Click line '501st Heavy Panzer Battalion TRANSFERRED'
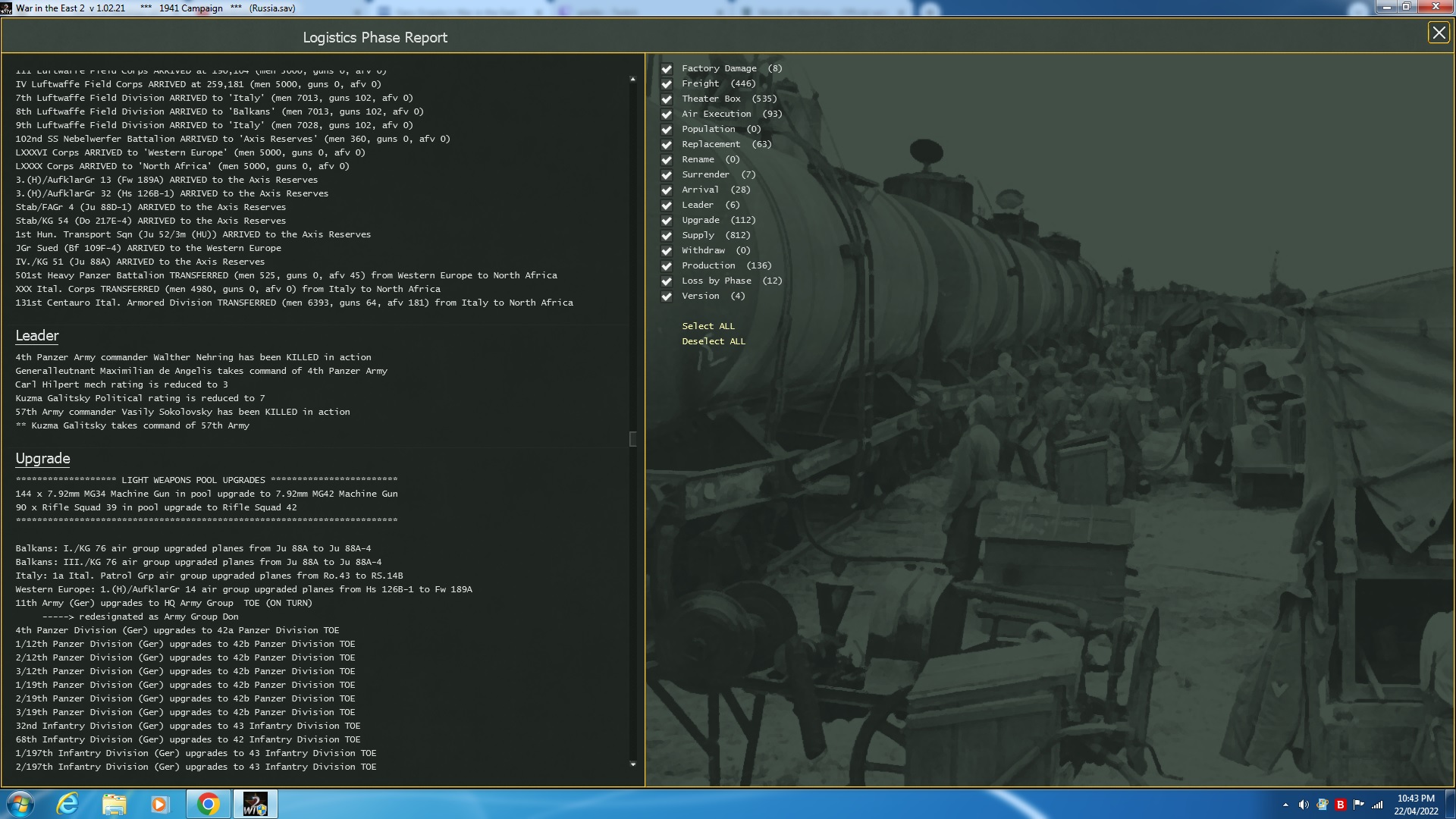The image size is (1456, 819). [x=286, y=275]
